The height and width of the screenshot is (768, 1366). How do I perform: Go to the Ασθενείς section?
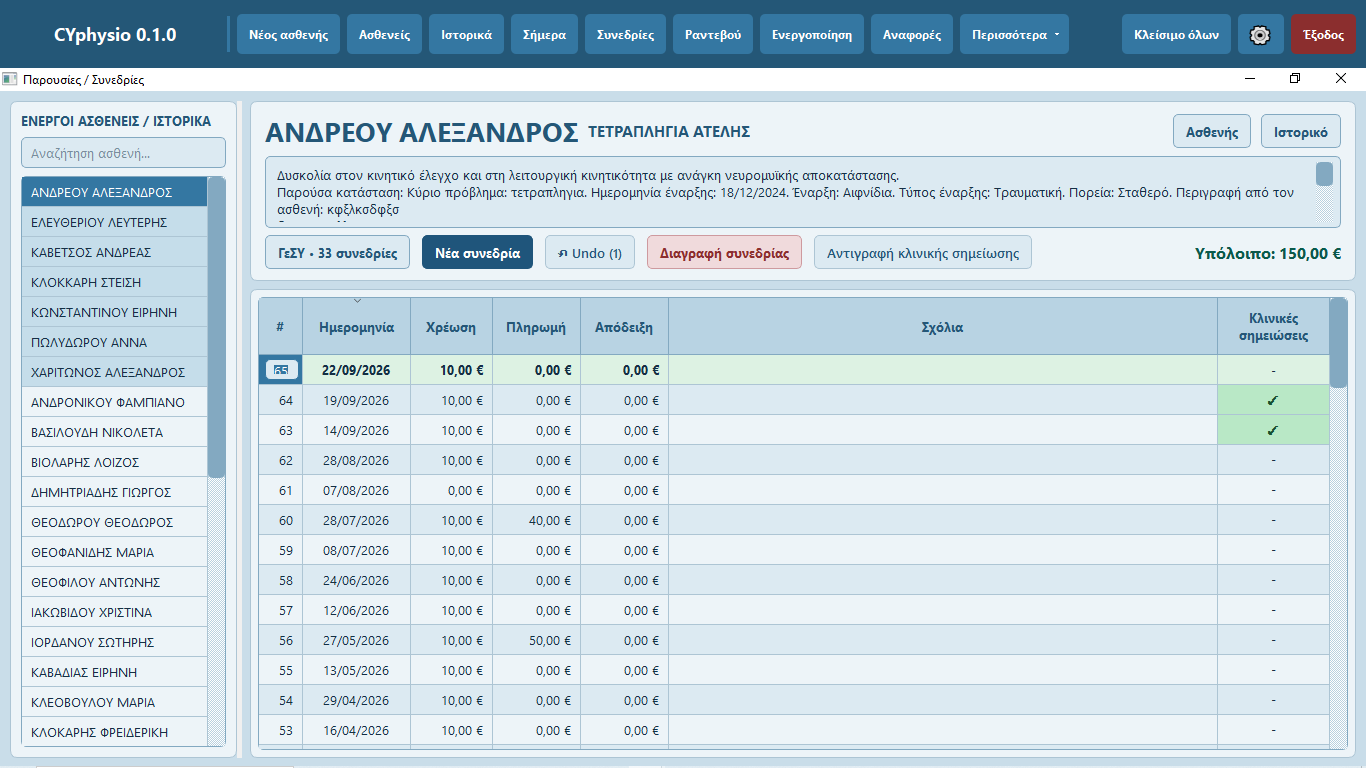(x=385, y=34)
